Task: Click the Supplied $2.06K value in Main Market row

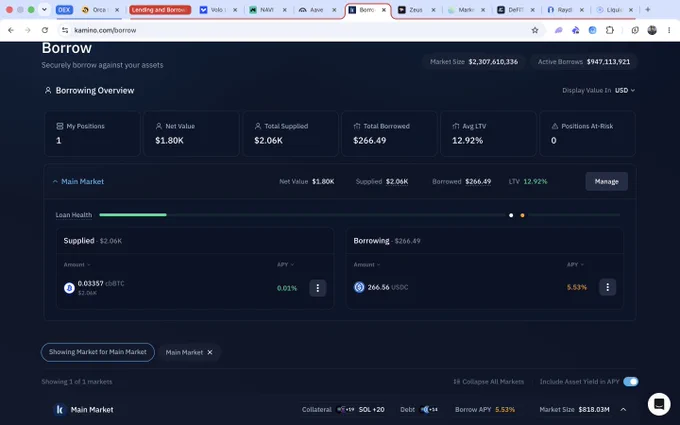Action: coord(397,181)
